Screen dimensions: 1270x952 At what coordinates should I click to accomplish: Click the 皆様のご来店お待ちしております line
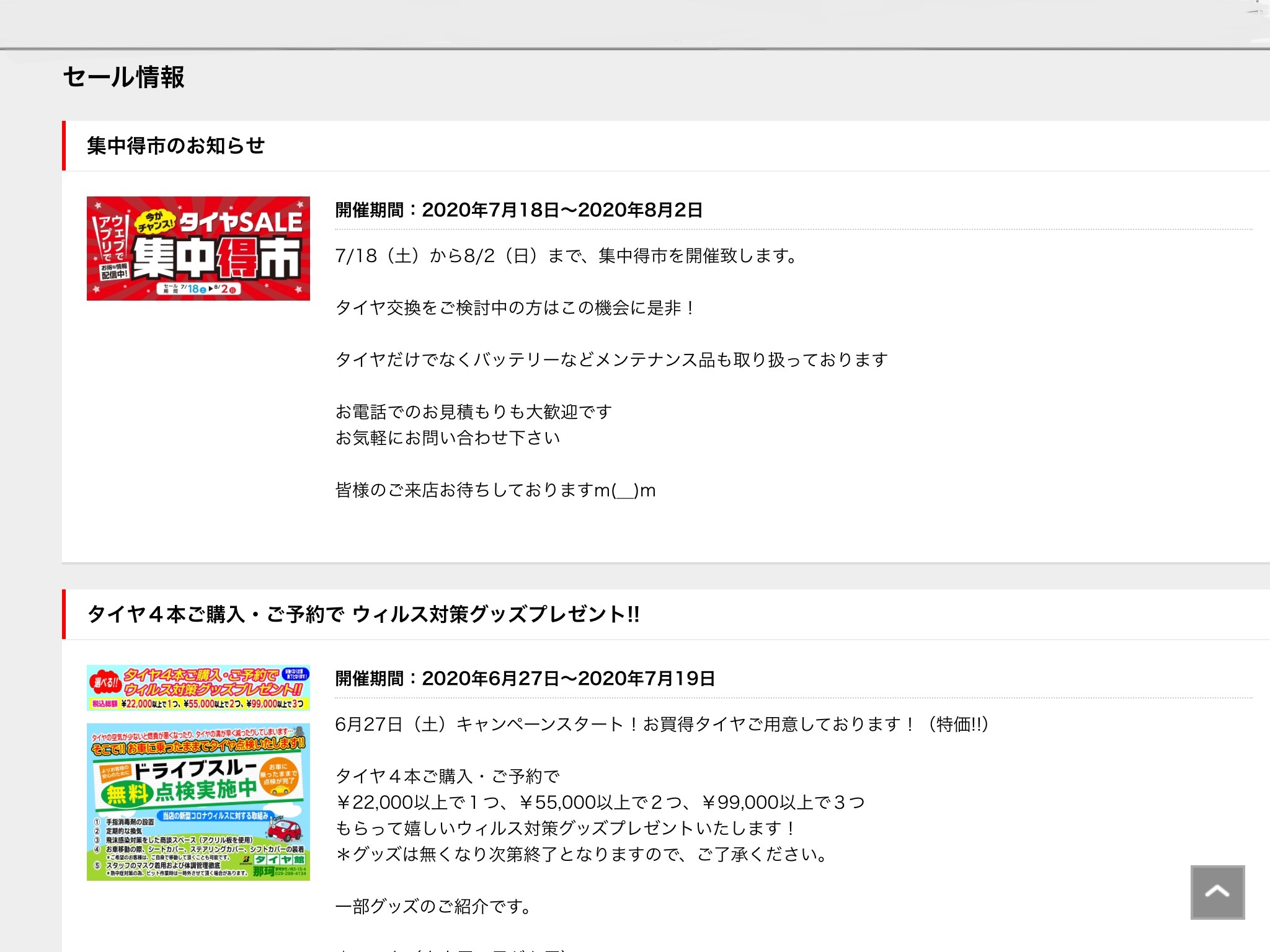coord(495,490)
